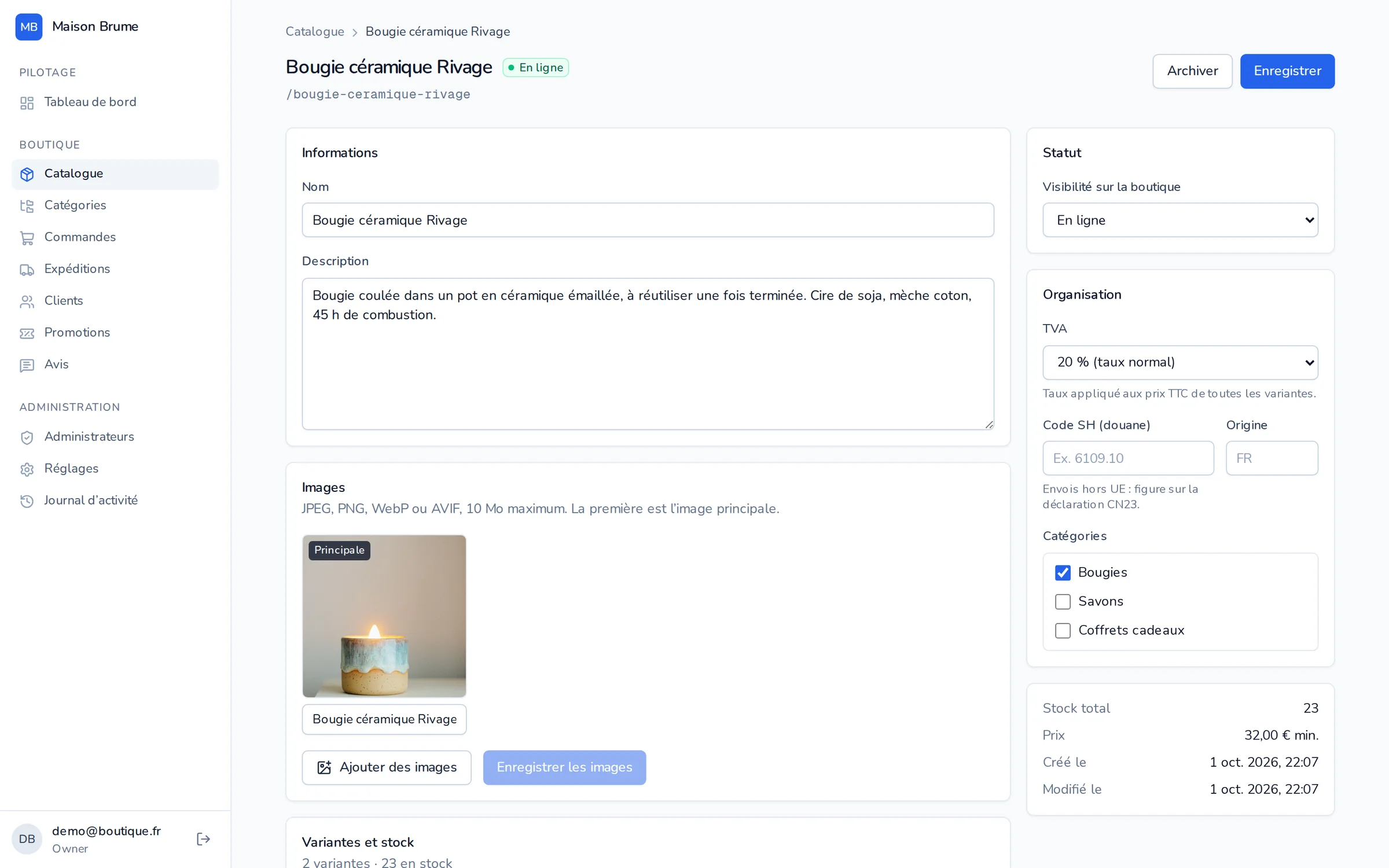Click the Archiver button
The height and width of the screenshot is (868, 1389).
(1192, 71)
